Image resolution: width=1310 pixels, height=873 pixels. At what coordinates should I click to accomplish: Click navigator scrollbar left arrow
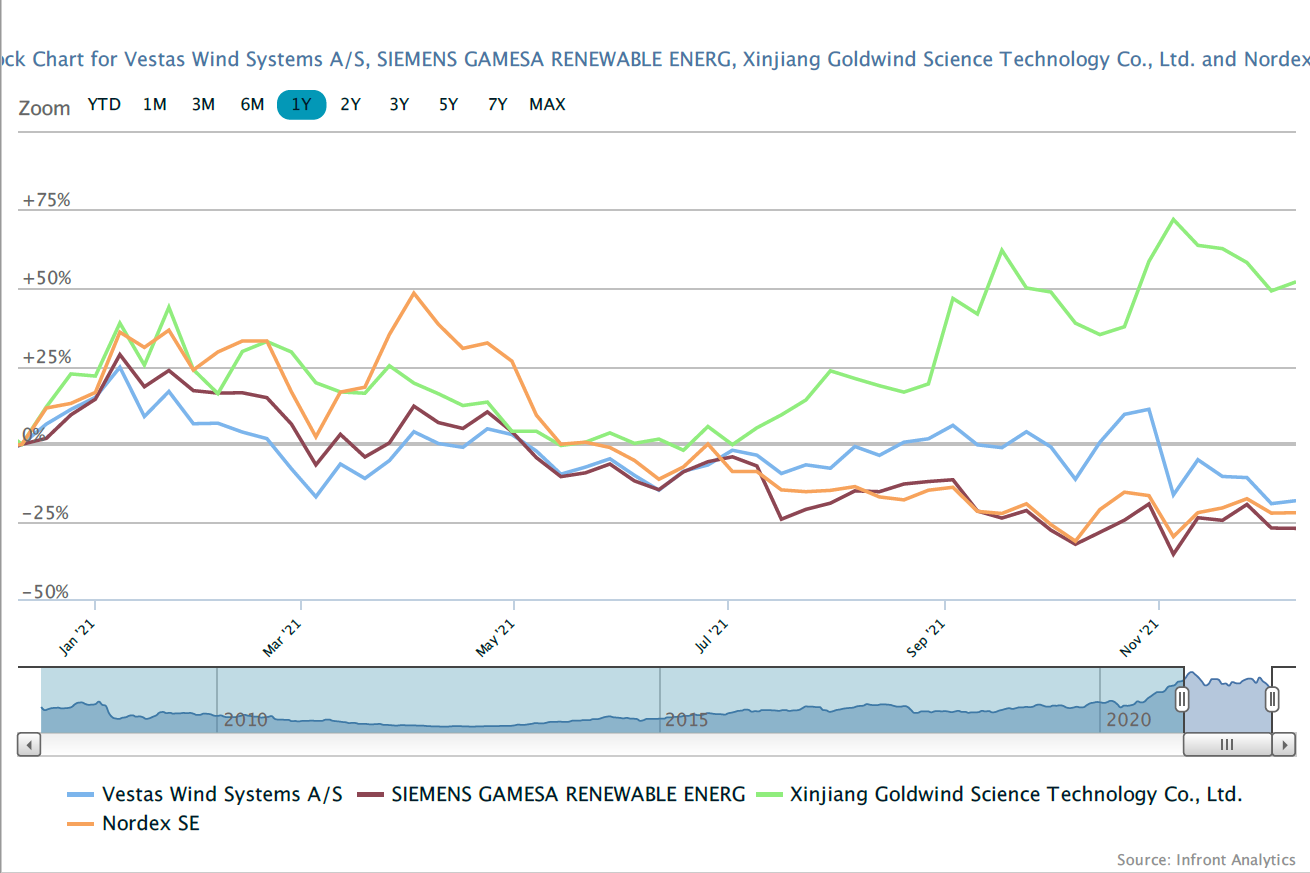(29, 745)
